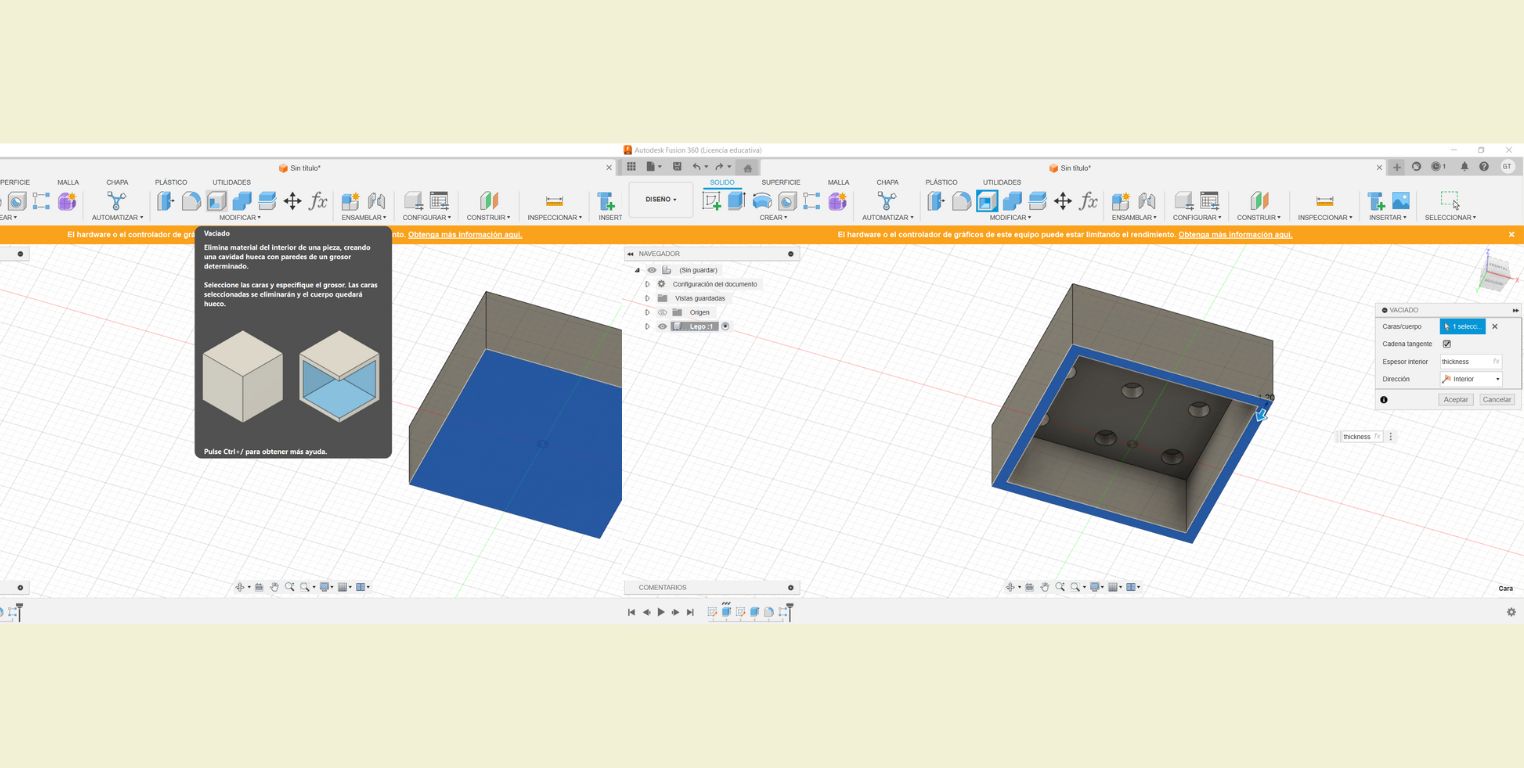This screenshot has width=1524, height=768.
Task: Toggle the COMENTARIOS panel pin dot
Action: pyautogui.click(x=791, y=588)
